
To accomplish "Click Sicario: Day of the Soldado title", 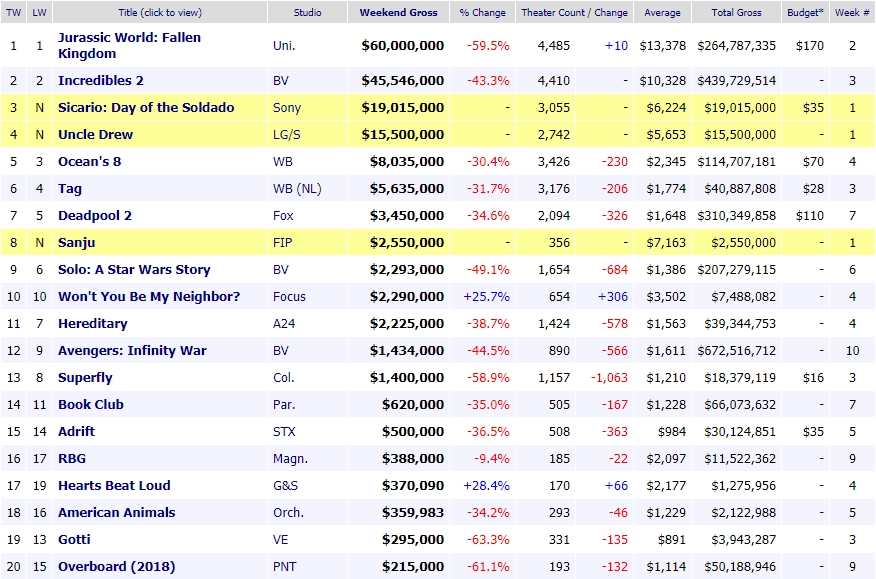I will [x=146, y=107].
